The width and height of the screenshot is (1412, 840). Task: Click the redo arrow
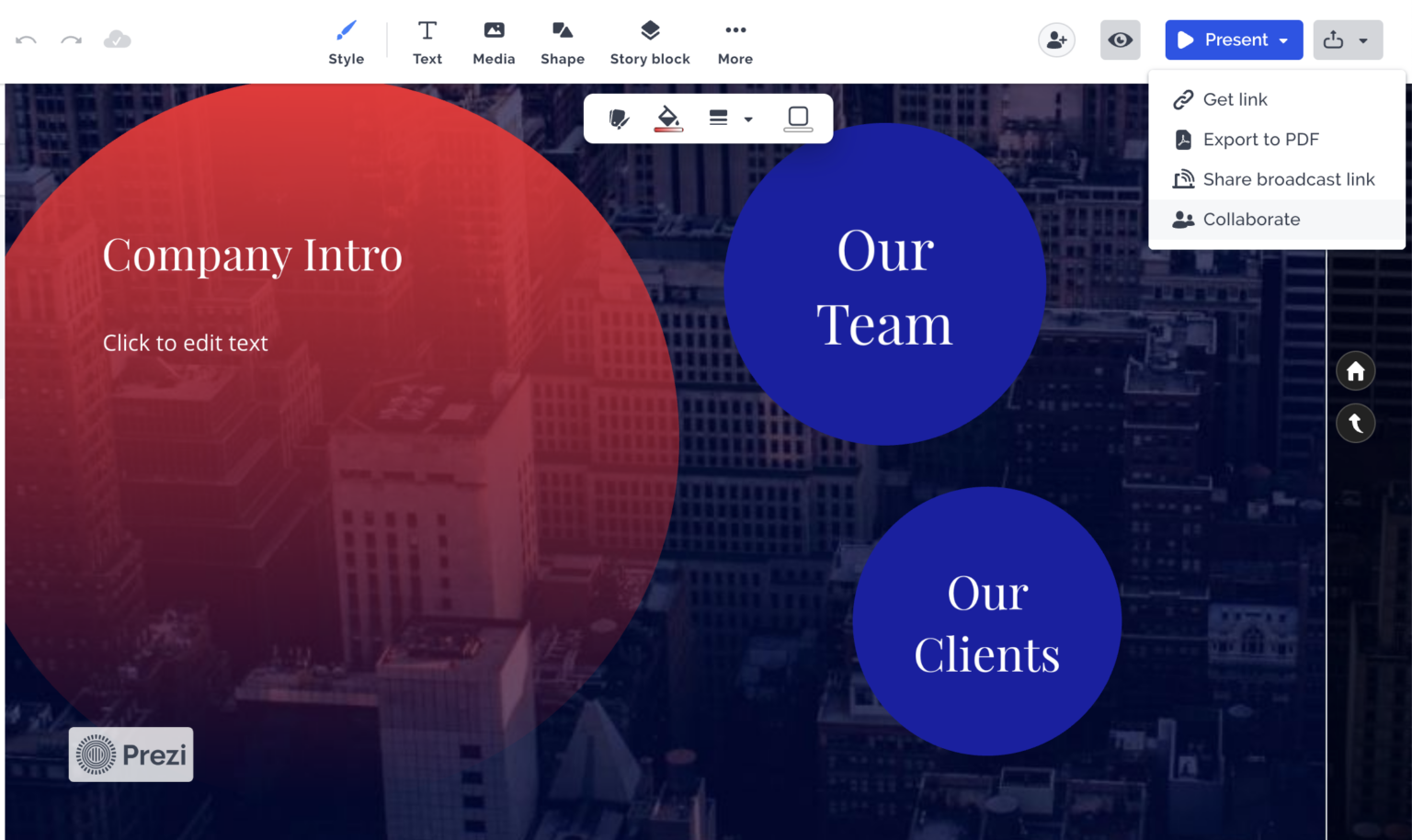pos(71,40)
